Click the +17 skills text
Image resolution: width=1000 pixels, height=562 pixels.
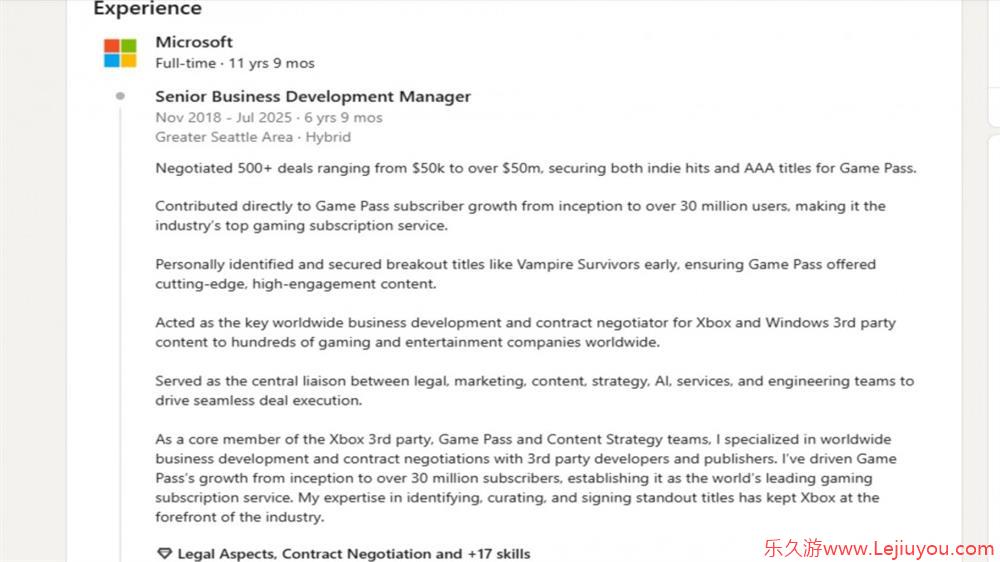pyautogui.click(x=499, y=554)
